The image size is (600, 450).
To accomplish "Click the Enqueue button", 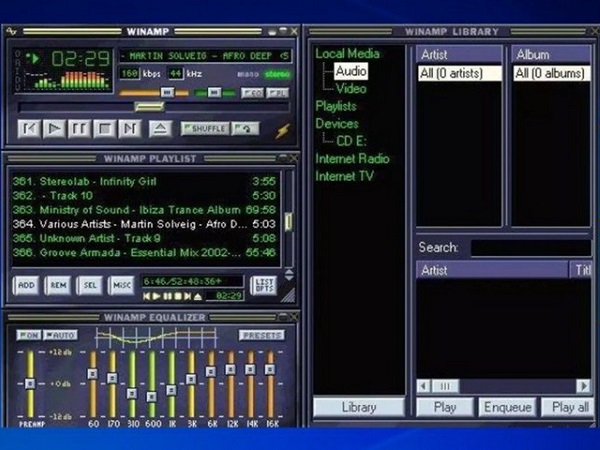I will tap(507, 408).
